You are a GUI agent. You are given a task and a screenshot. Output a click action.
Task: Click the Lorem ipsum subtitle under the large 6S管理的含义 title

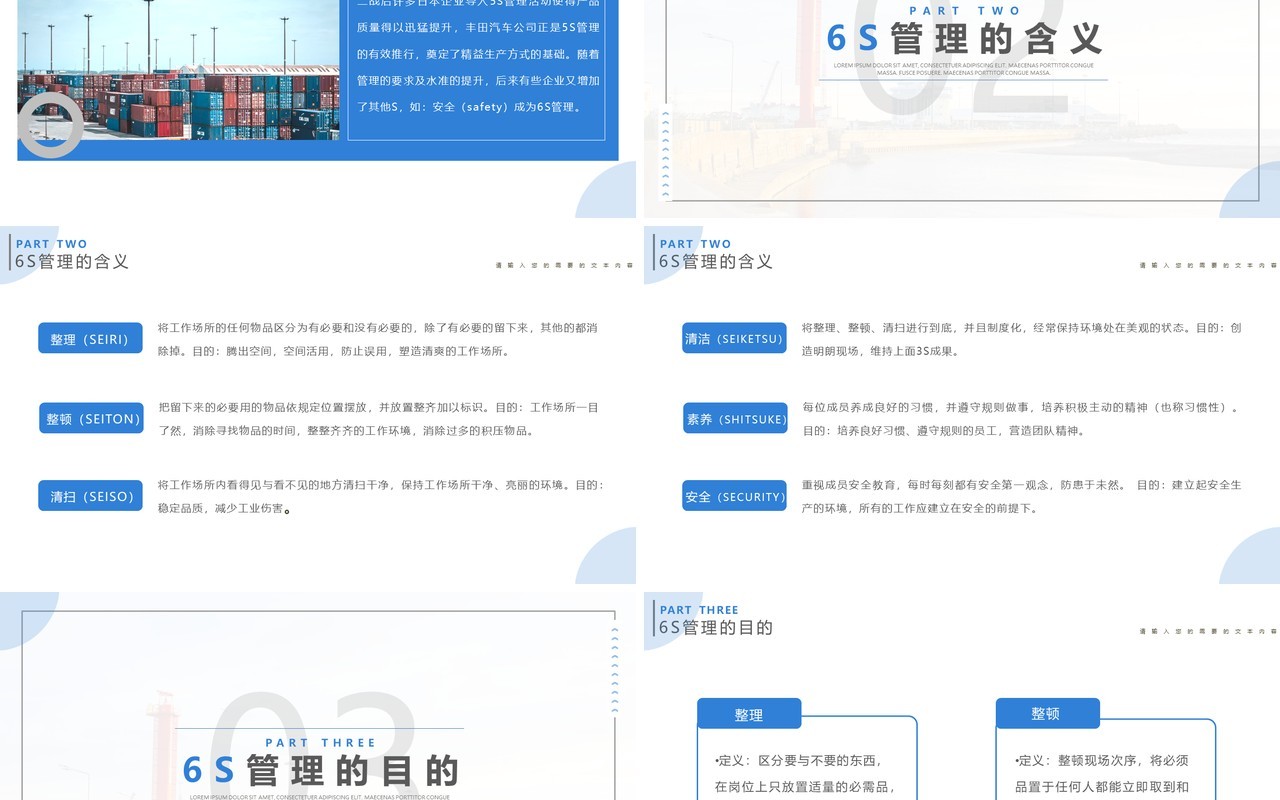964,69
